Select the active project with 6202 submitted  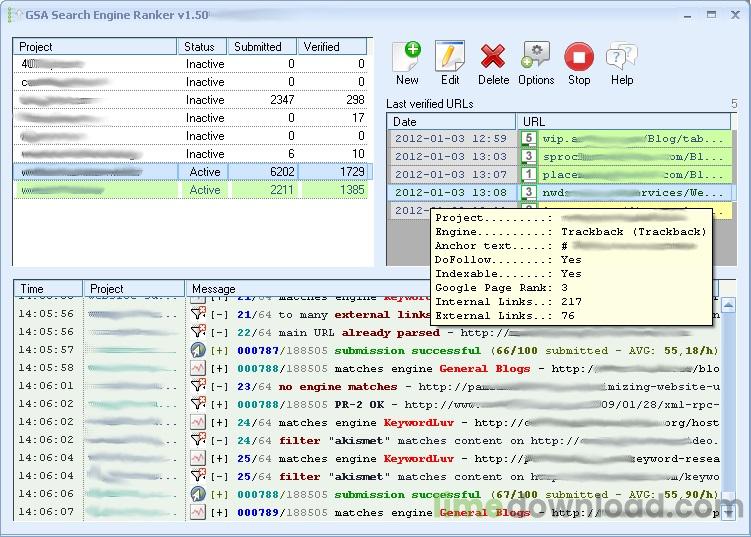(x=192, y=171)
